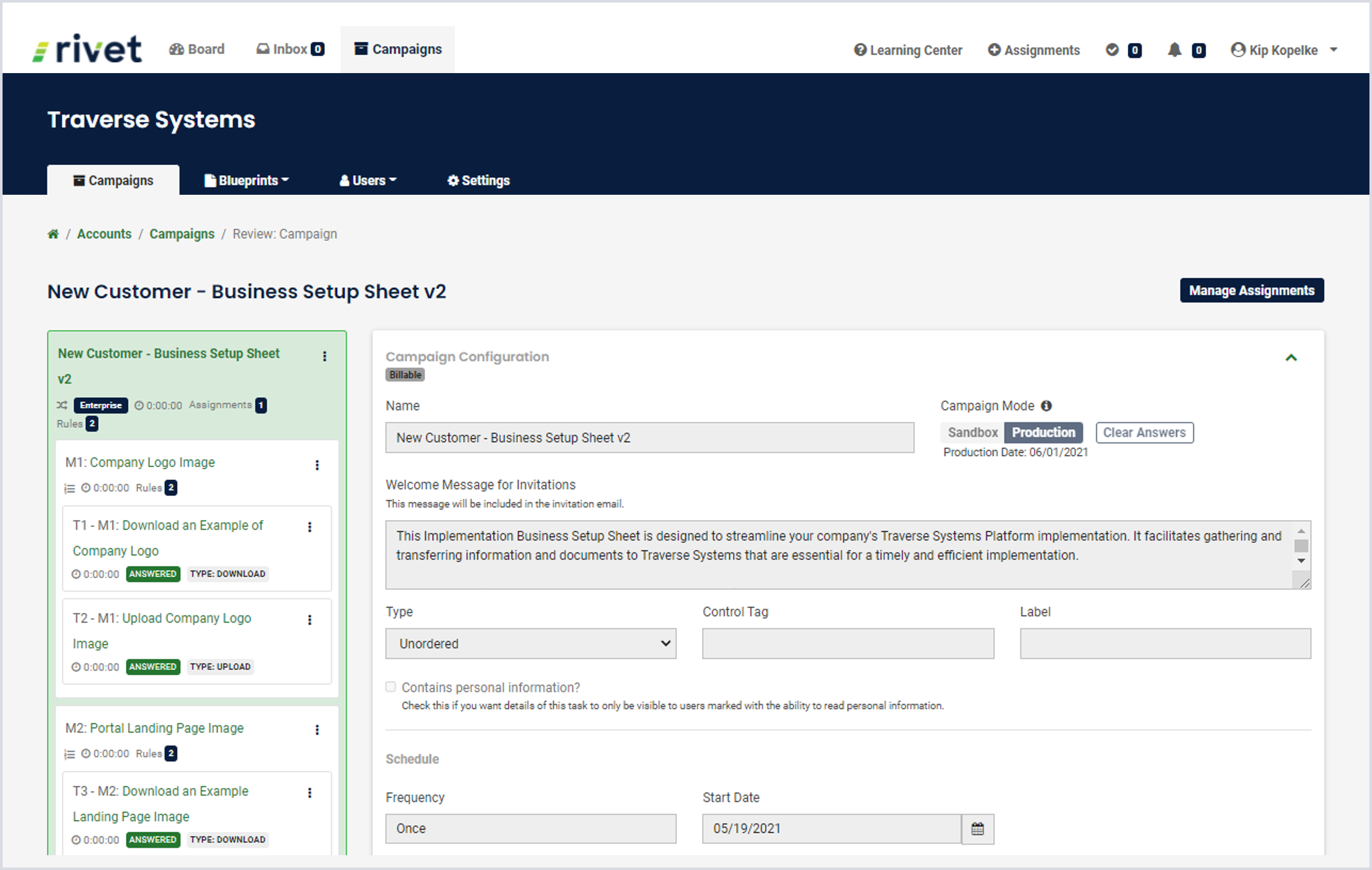
Task: Check the Contains personal information checkbox
Action: 391,687
